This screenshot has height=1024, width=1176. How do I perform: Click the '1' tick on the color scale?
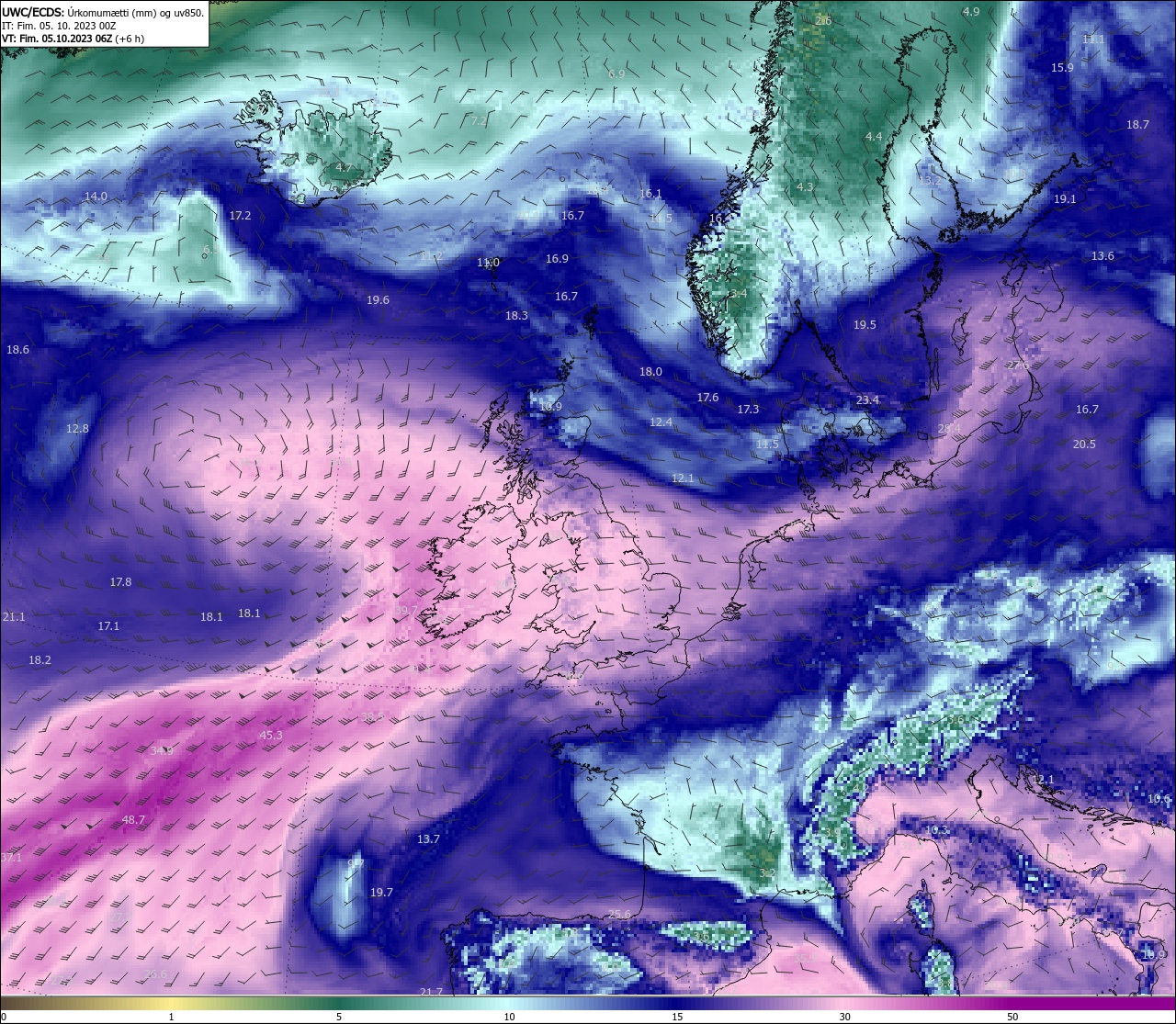[172, 1017]
